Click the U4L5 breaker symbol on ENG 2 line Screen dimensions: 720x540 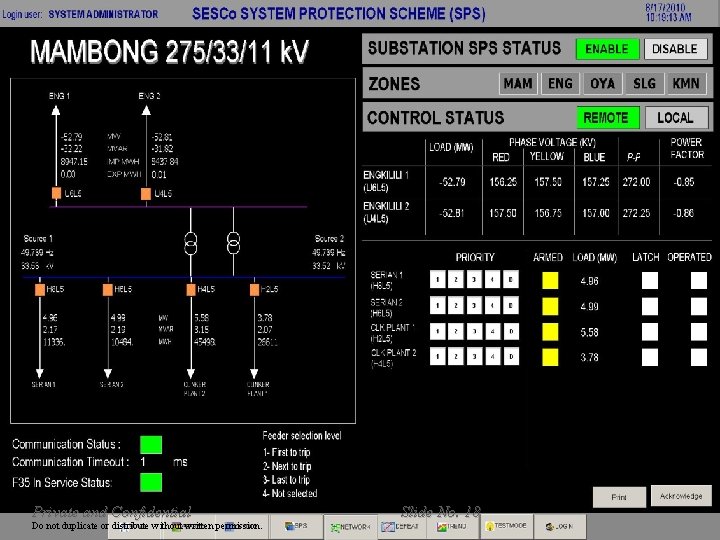(x=146, y=194)
